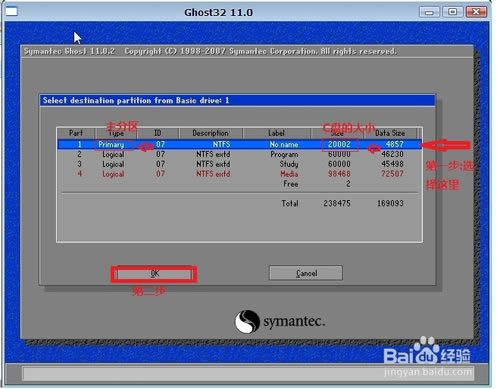This screenshot has height=389, width=500.
Task: Click the Description column header
Action: (x=211, y=133)
